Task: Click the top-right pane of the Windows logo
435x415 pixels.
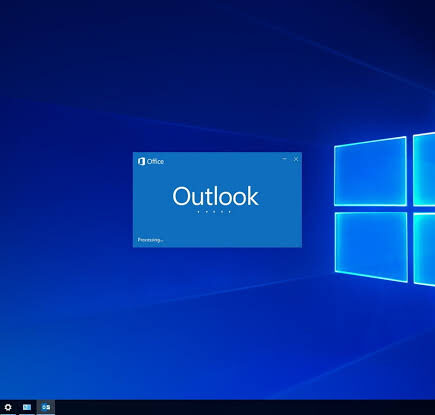Action: (424, 169)
